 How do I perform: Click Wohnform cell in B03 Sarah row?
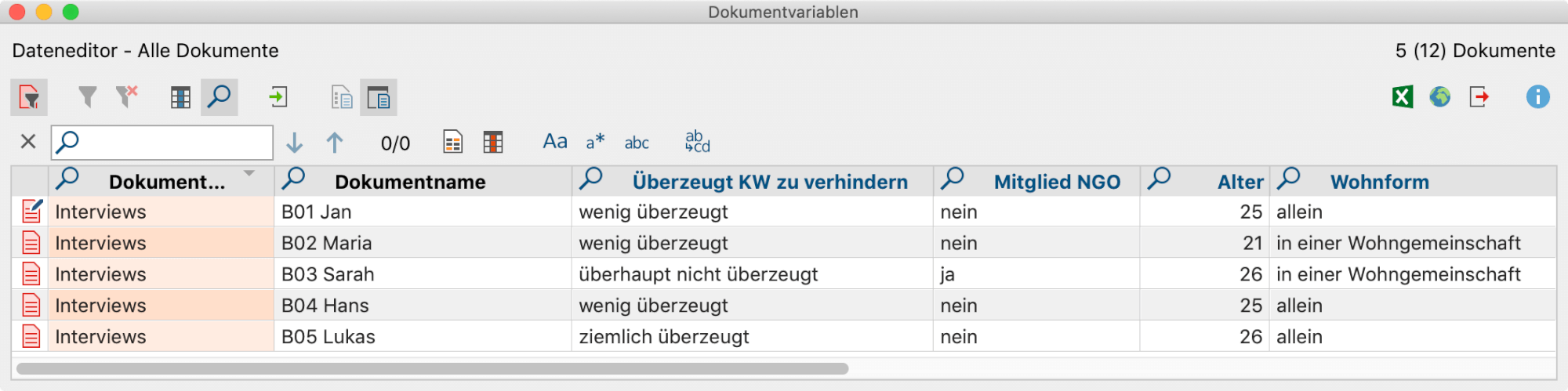[x=1412, y=274]
